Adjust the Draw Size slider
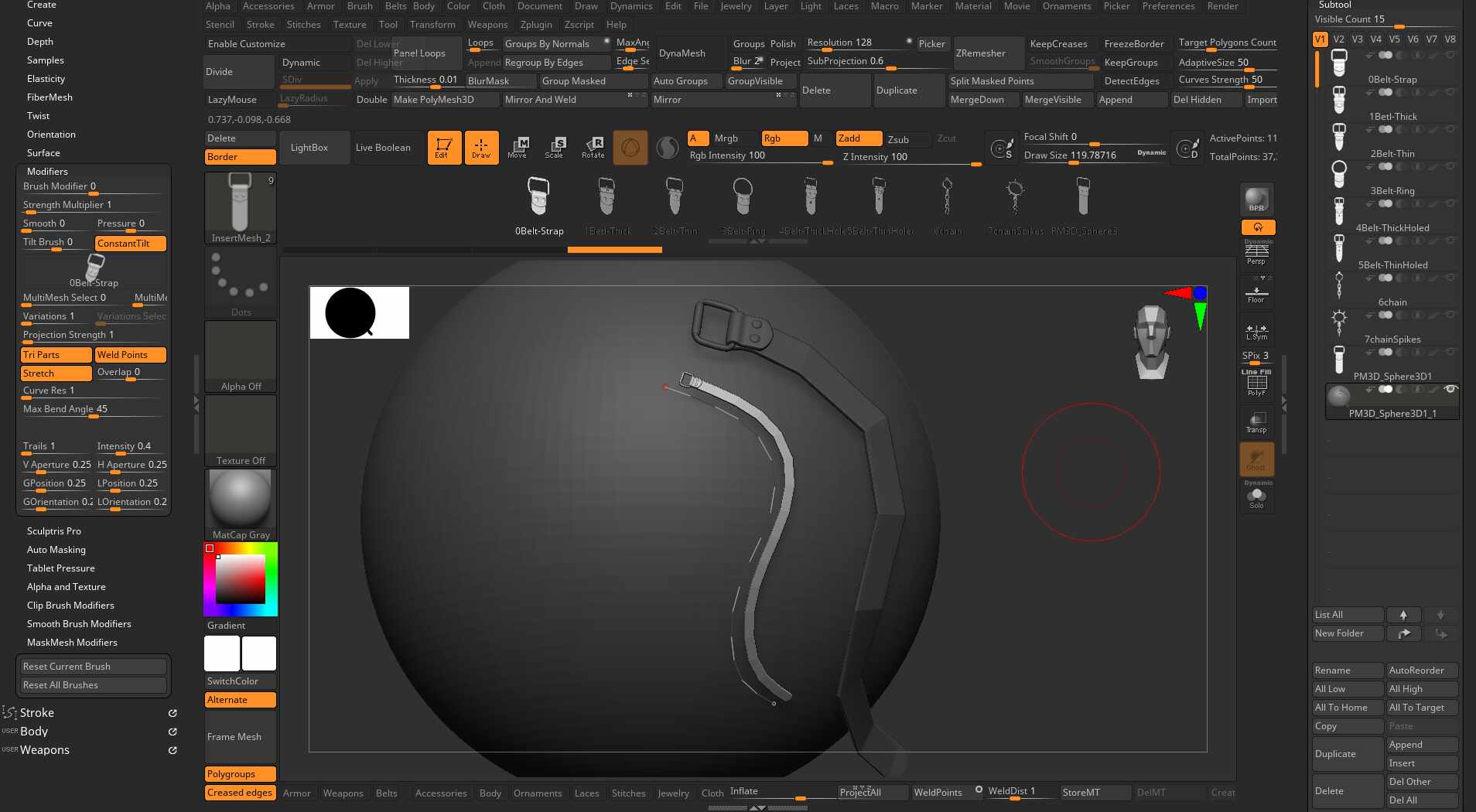Screen dimensions: 1476x812 pyautogui.click(x=1094, y=155)
